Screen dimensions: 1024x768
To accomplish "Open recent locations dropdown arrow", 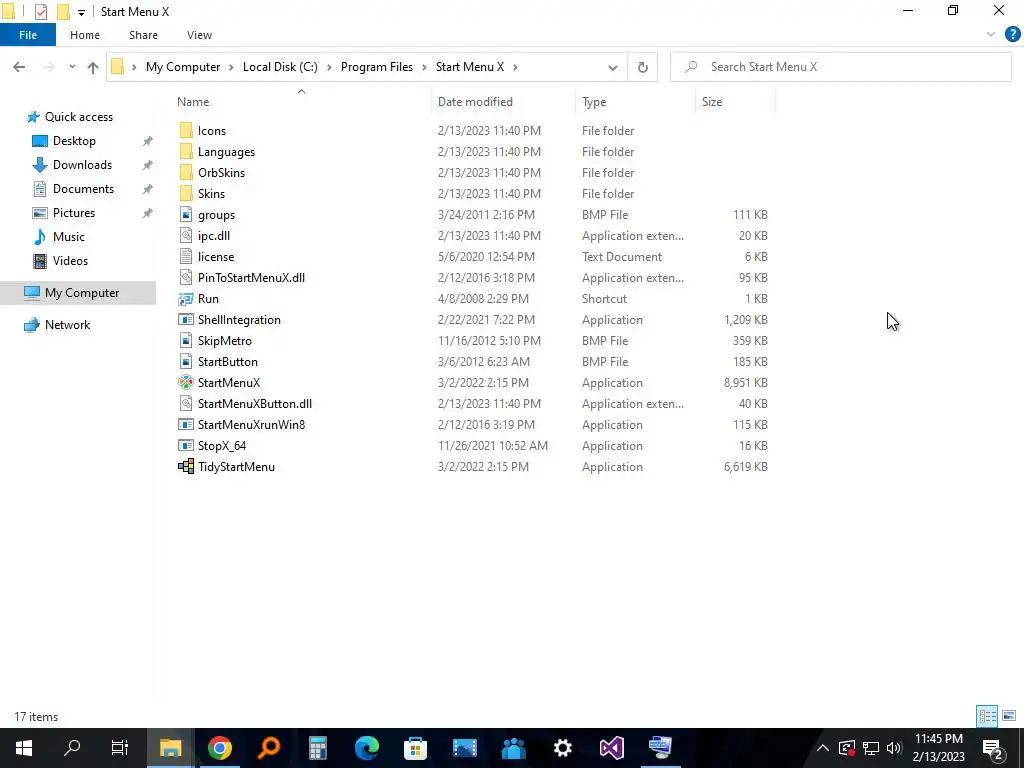I will [72, 67].
